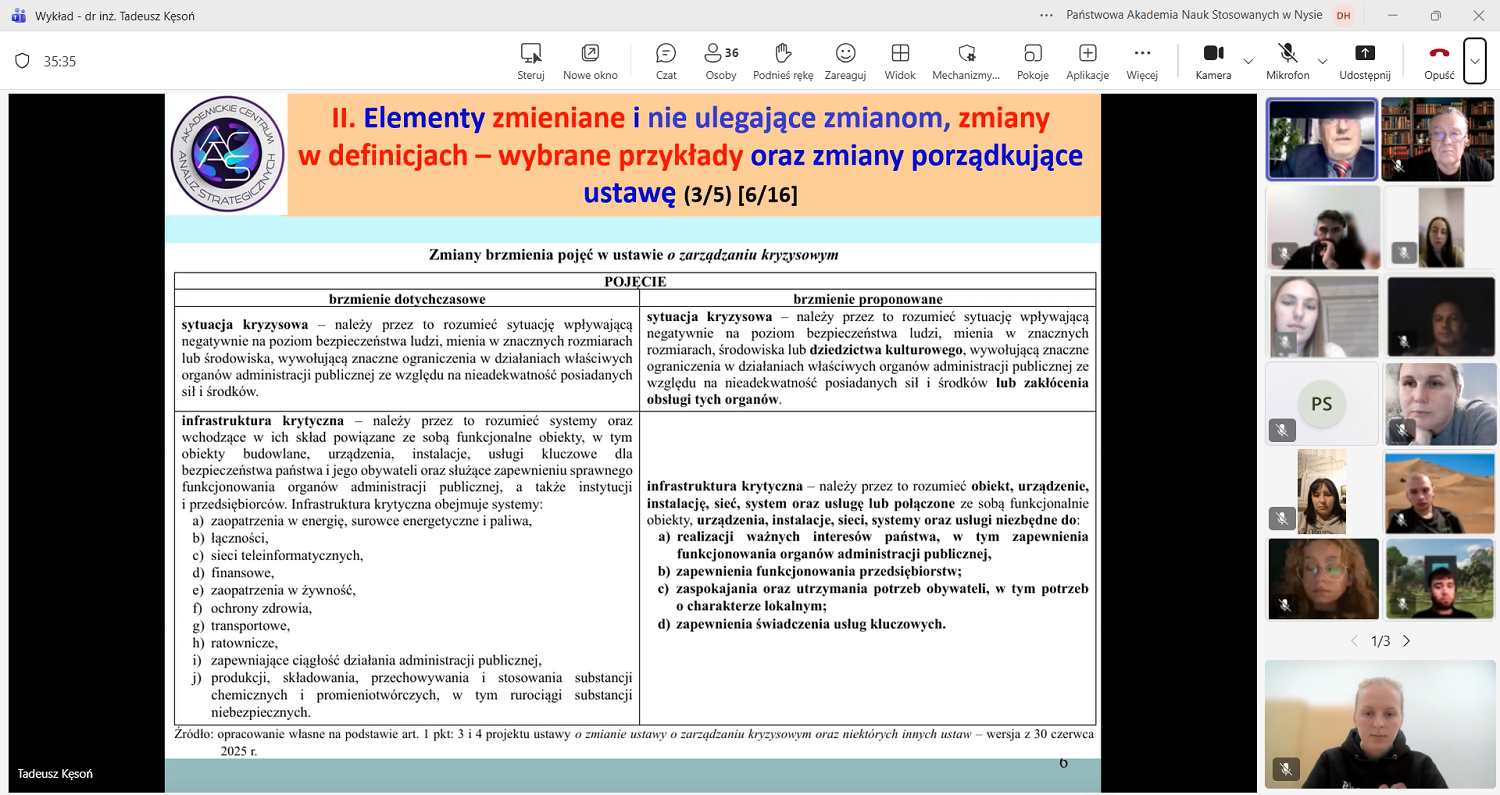This screenshot has height=795, width=1500.
Task: Change layout using Widok
Action: click(x=900, y=61)
